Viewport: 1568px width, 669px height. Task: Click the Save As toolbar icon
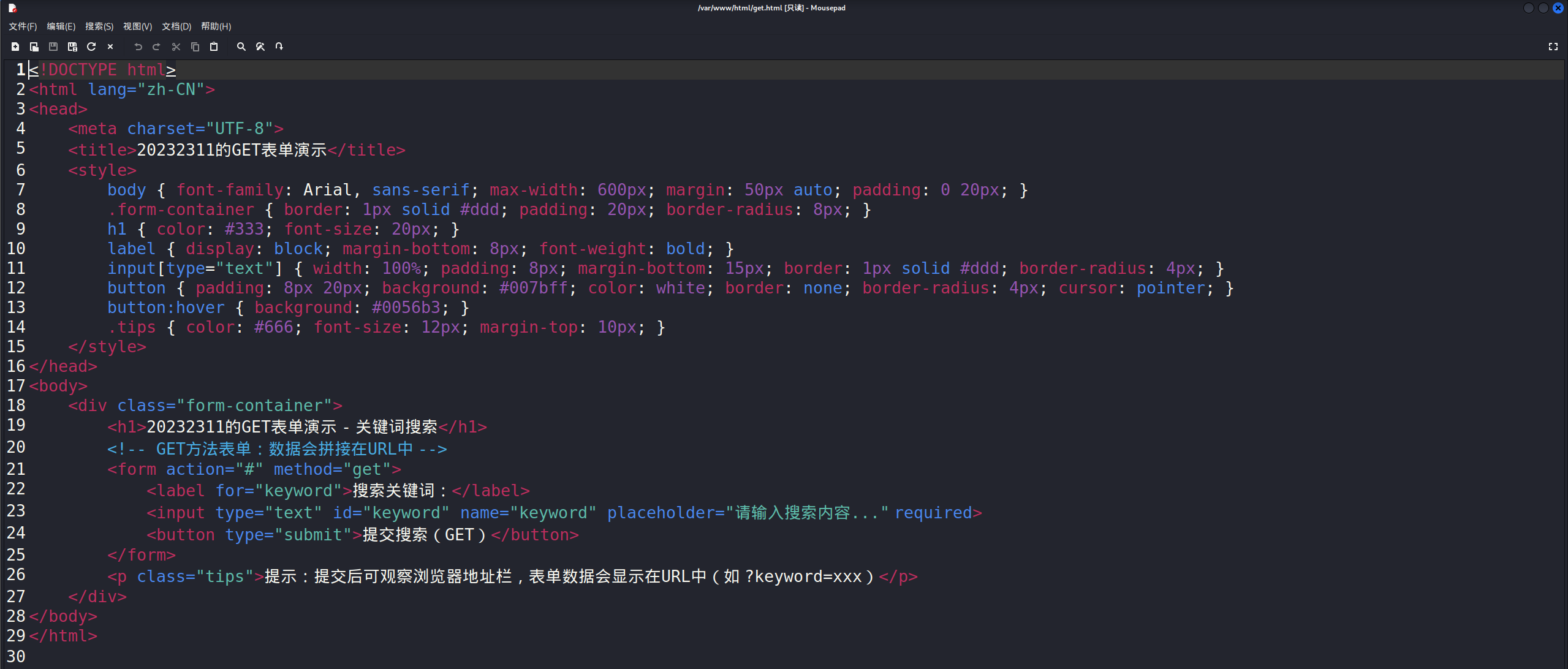[x=72, y=47]
